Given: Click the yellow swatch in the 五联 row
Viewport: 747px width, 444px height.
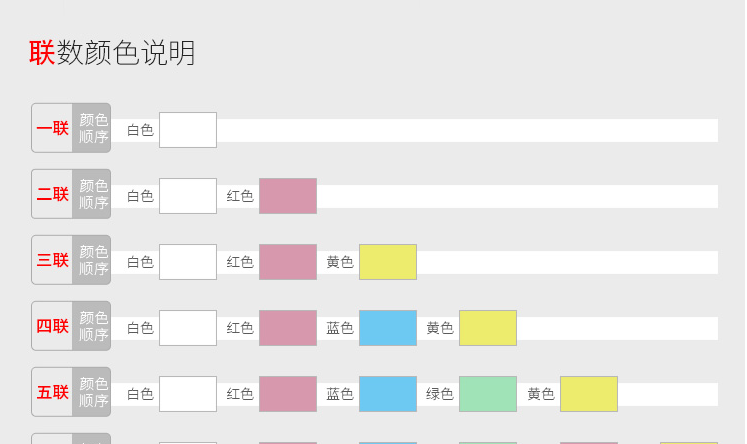Looking at the screenshot, I should pyautogui.click(x=589, y=394).
